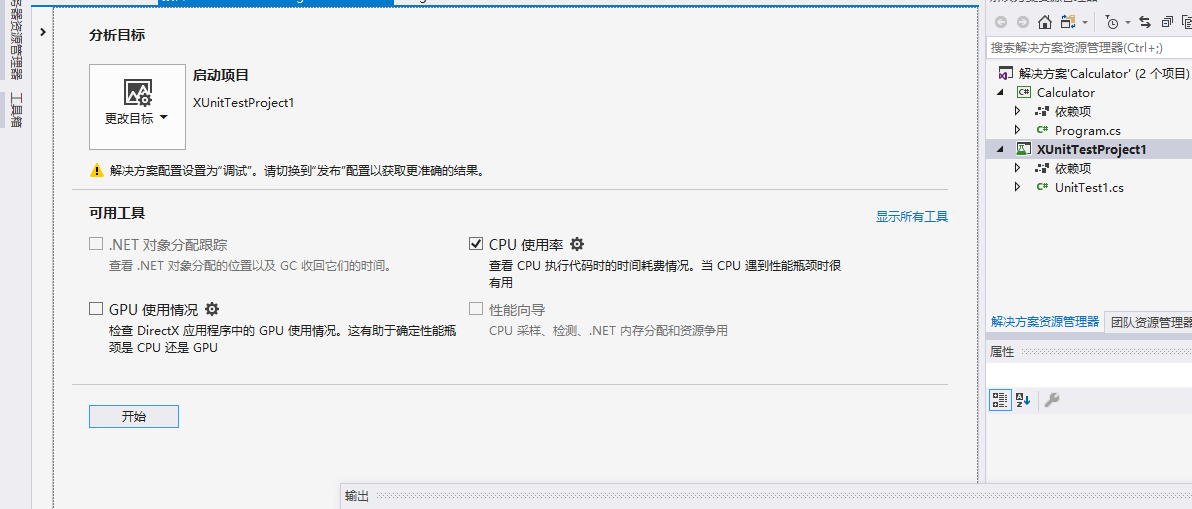
Task: Uncheck the CPU 使用率 checkbox
Action: coord(476,244)
